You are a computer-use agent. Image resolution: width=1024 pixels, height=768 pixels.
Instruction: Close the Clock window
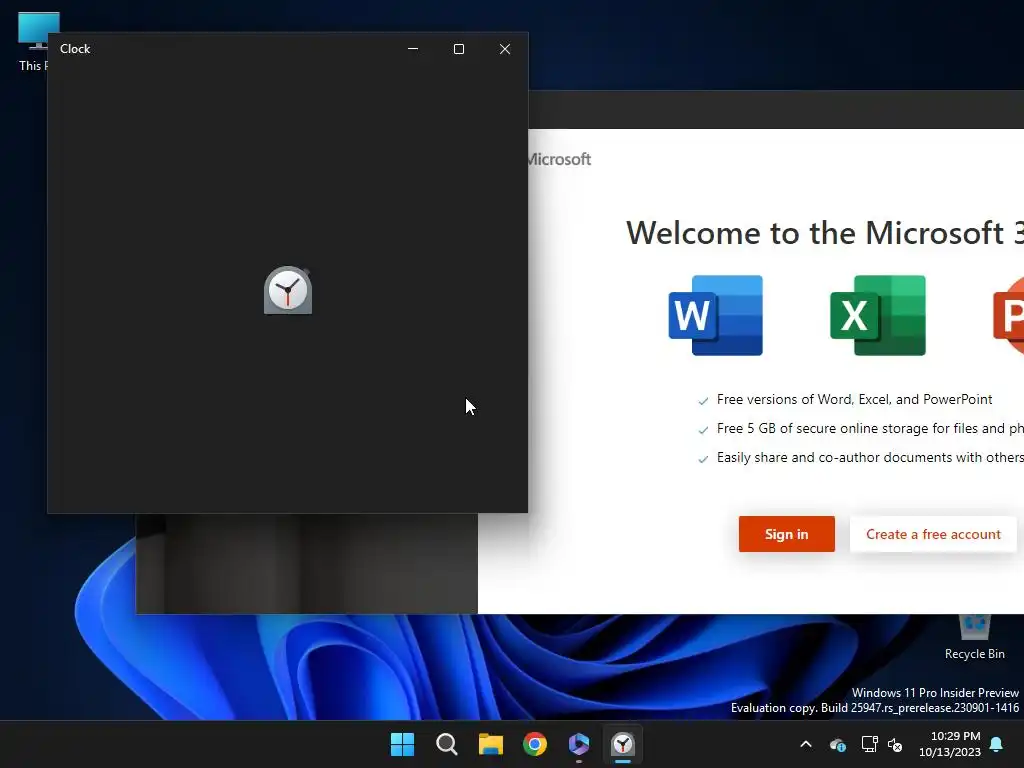505,49
